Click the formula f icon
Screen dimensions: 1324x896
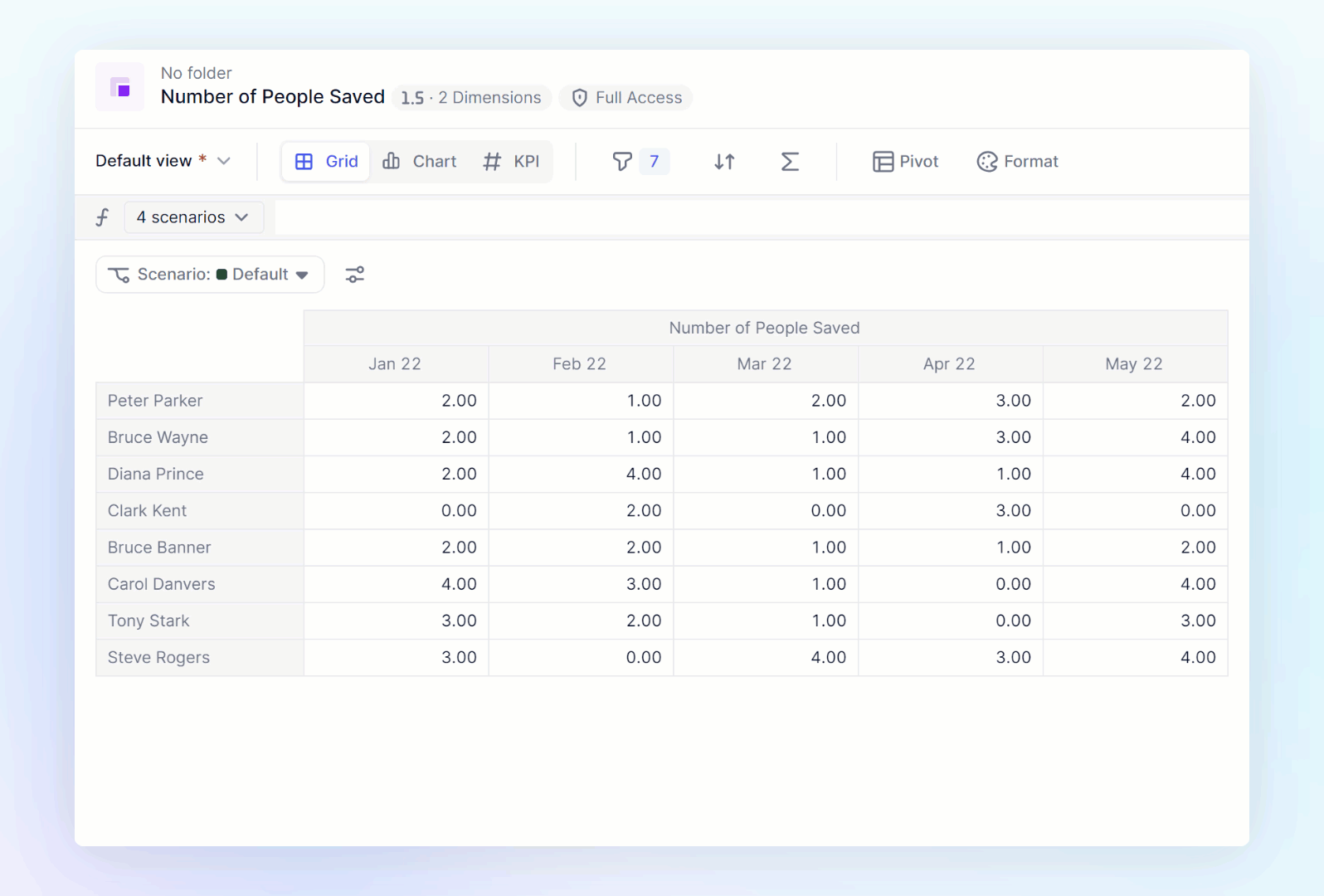click(x=102, y=217)
